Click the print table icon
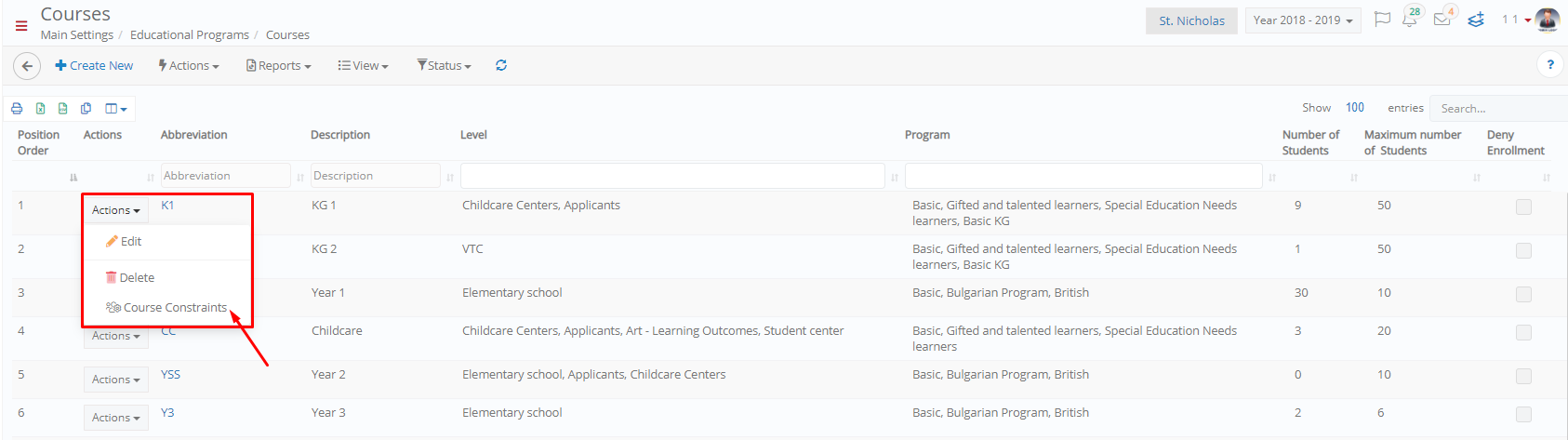The image size is (1568, 440). pos(17,109)
